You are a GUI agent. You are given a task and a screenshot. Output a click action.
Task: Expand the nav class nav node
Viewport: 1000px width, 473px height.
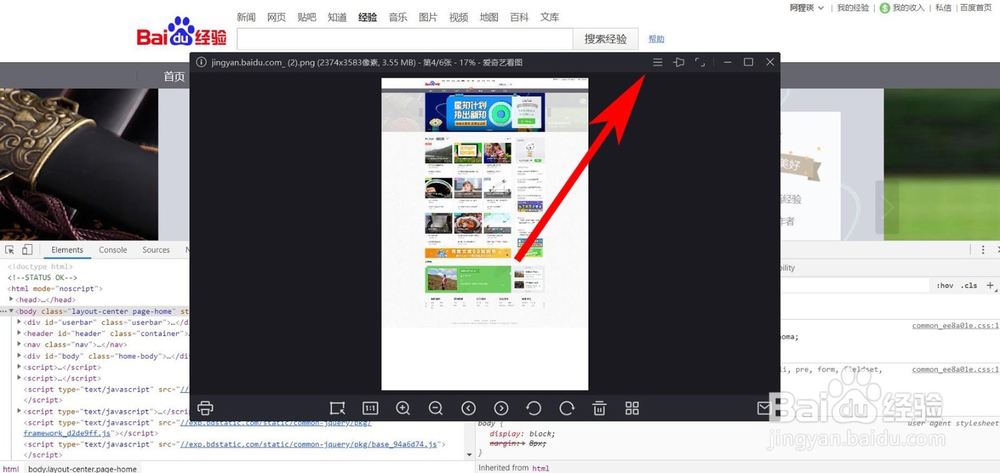[18, 345]
